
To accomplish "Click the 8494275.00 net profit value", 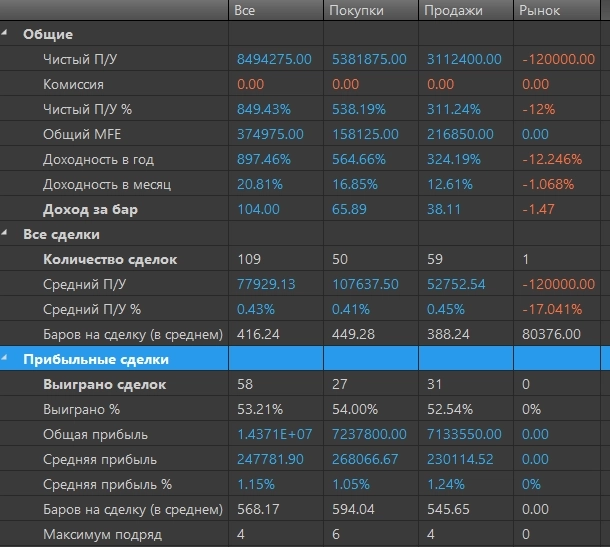I will tap(275, 60).
